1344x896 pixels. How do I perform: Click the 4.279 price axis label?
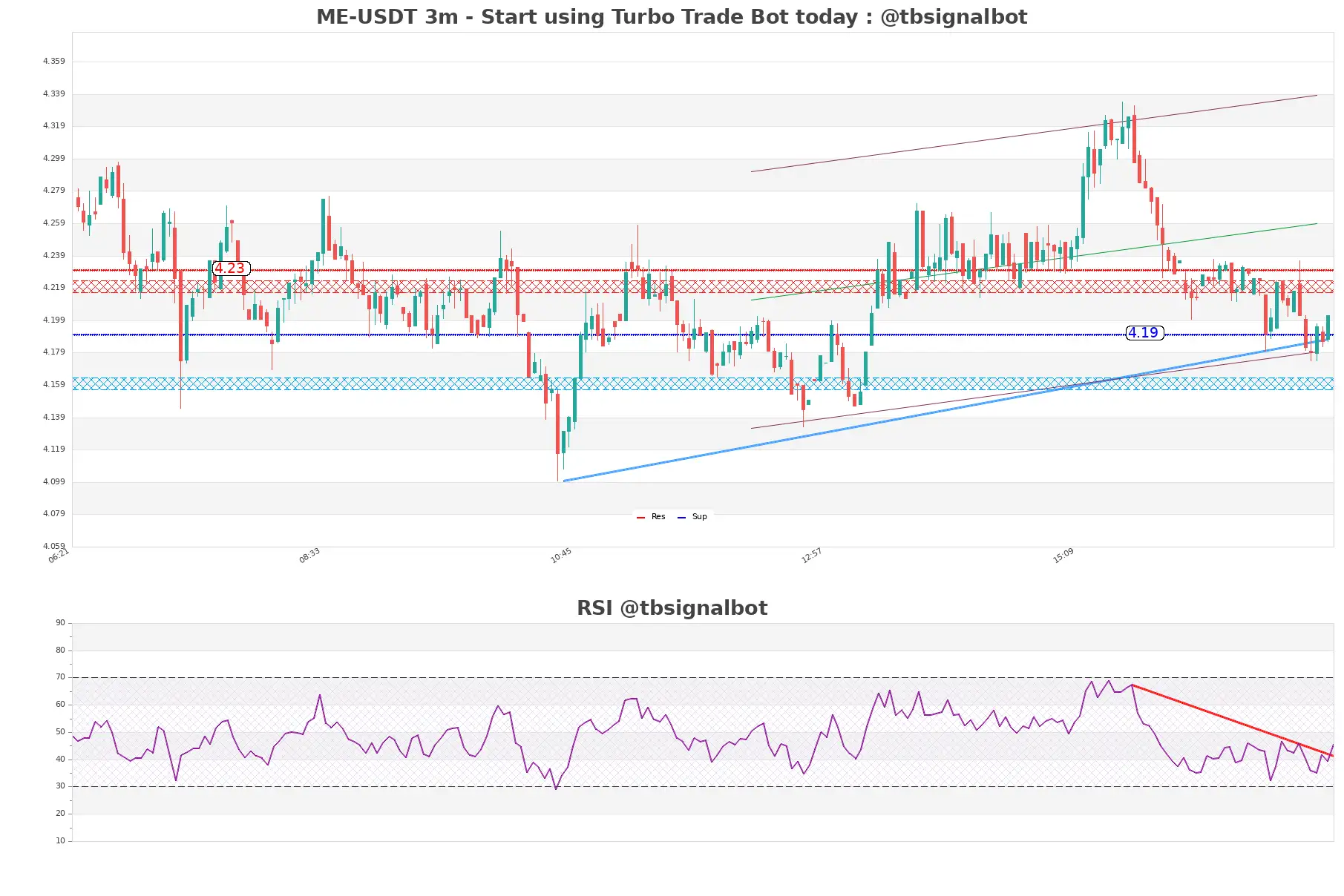coord(53,190)
